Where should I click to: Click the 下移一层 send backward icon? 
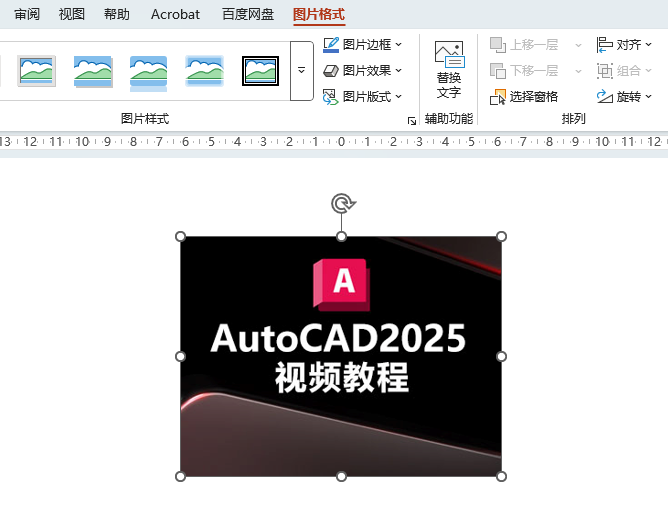point(498,71)
